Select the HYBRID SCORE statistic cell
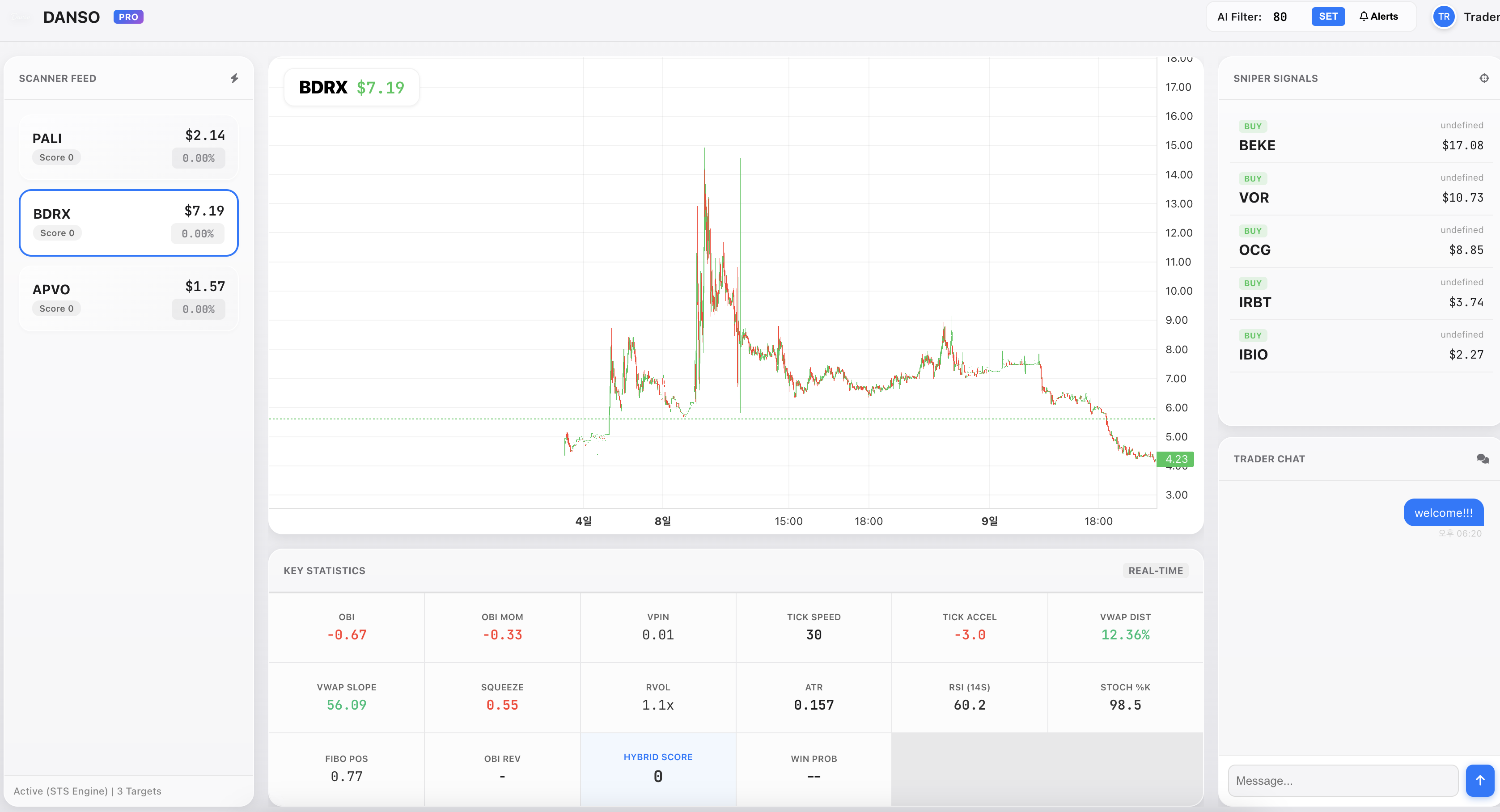This screenshot has width=1500, height=812. coord(657,768)
